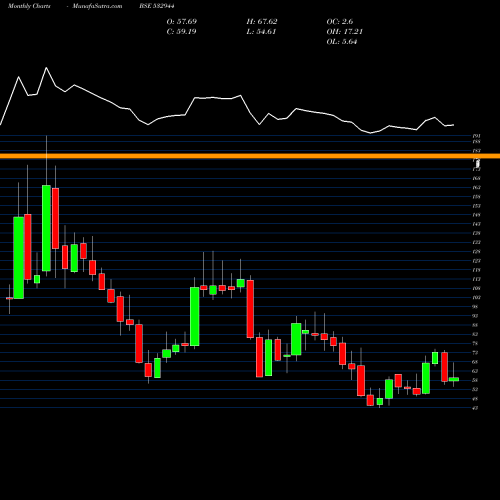Click the Monthly Charts title text
500x500 pixels.
click(29, 6)
